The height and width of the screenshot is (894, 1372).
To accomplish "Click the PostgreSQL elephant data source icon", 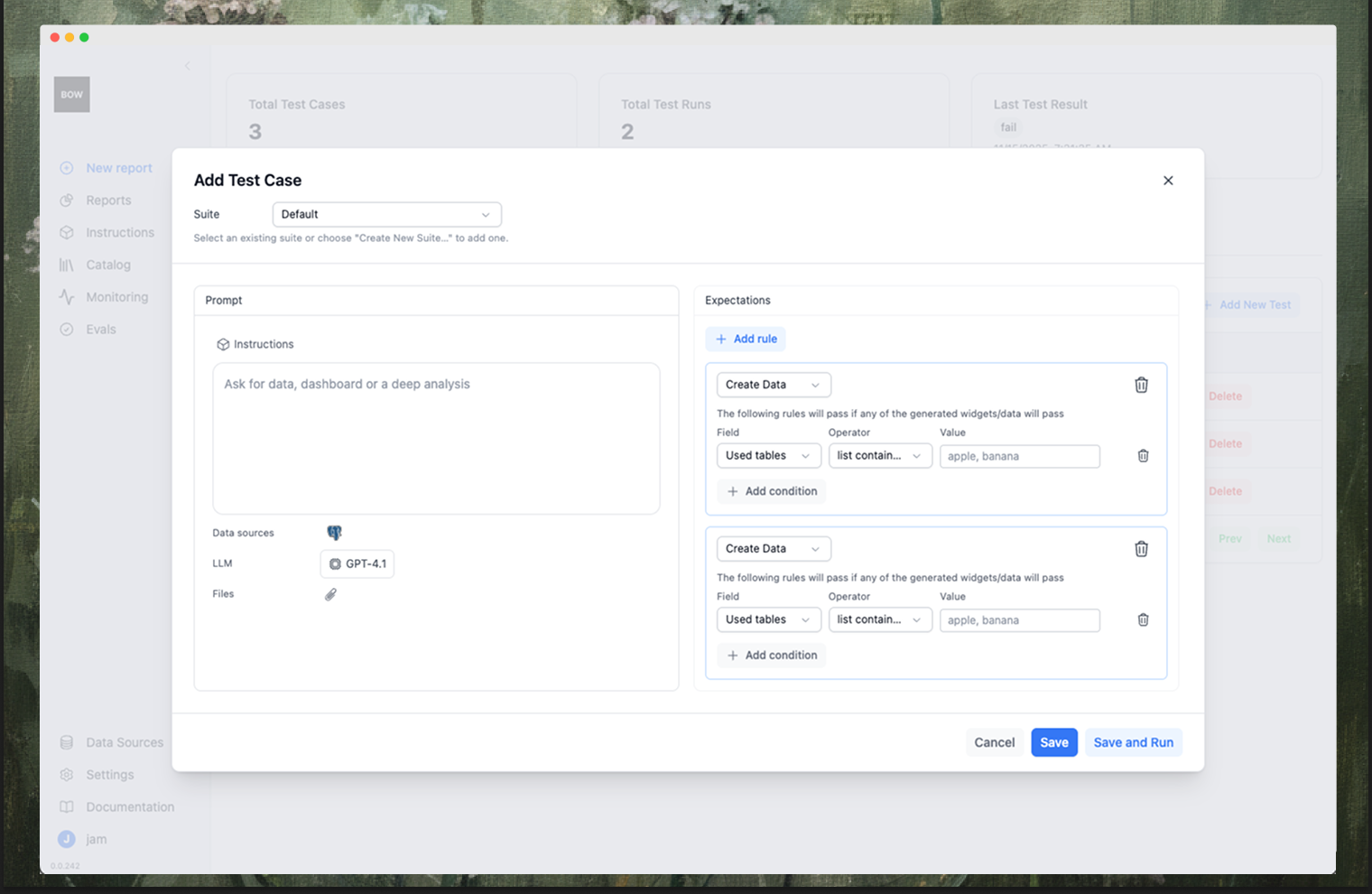I will coord(334,532).
